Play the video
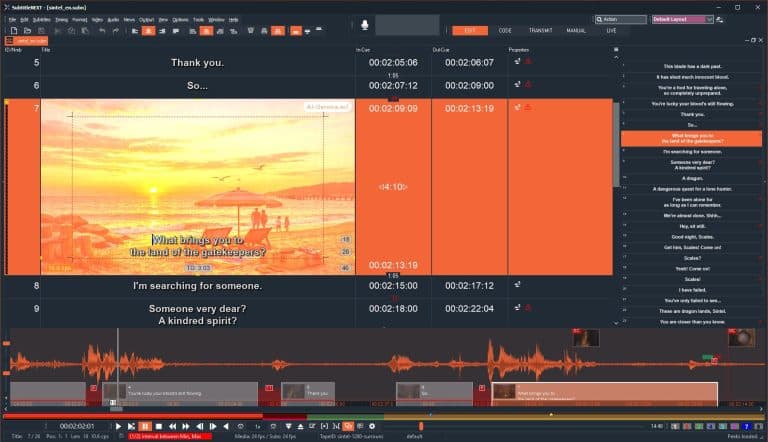Screen dimensions: 768x442 pos(118,426)
